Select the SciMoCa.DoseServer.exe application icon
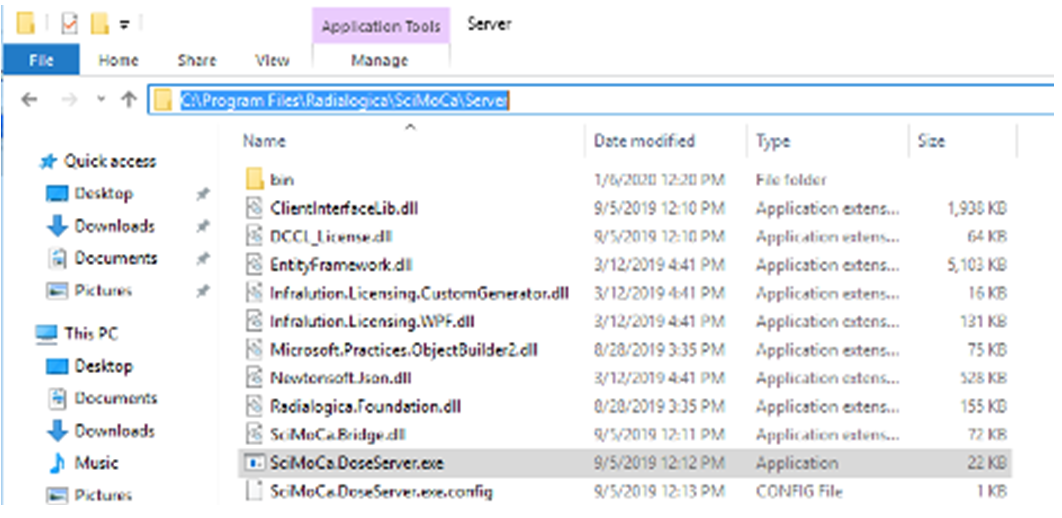Image resolution: width=1062 pixels, height=518 pixels. 255,463
